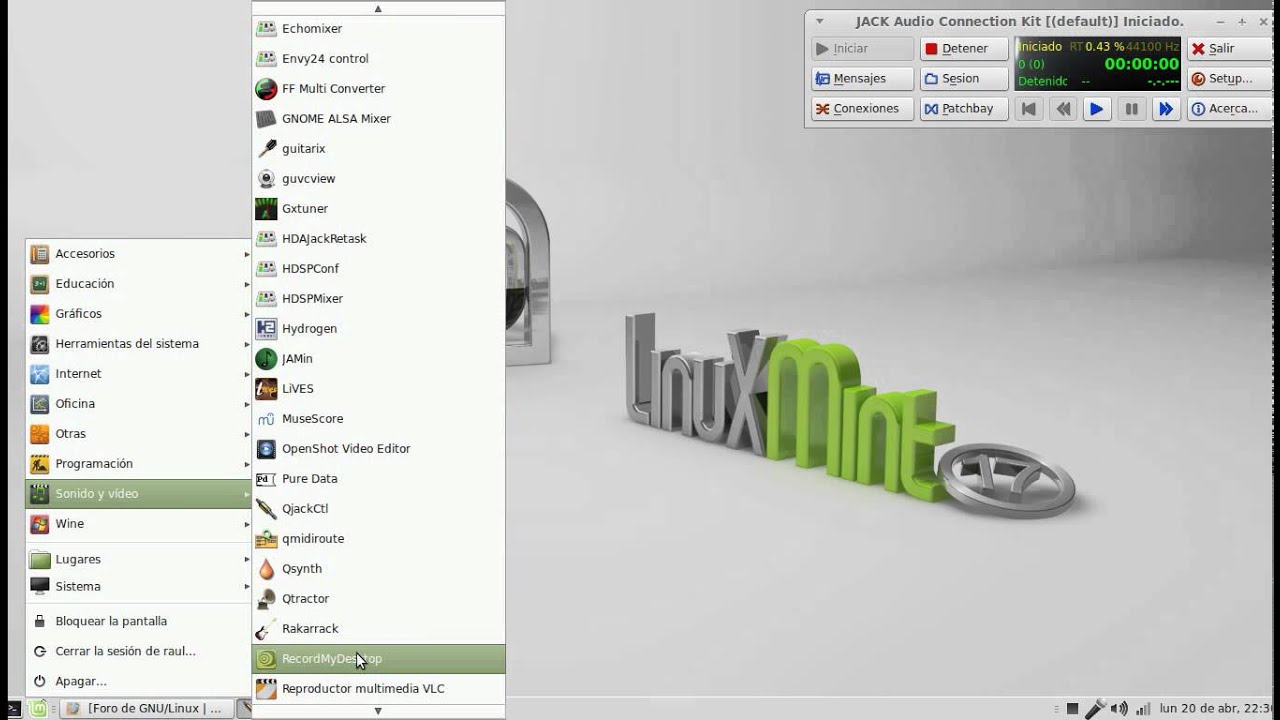Launch QjackCtl from the menu
Screen dimensions: 1280x720
point(378,509)
